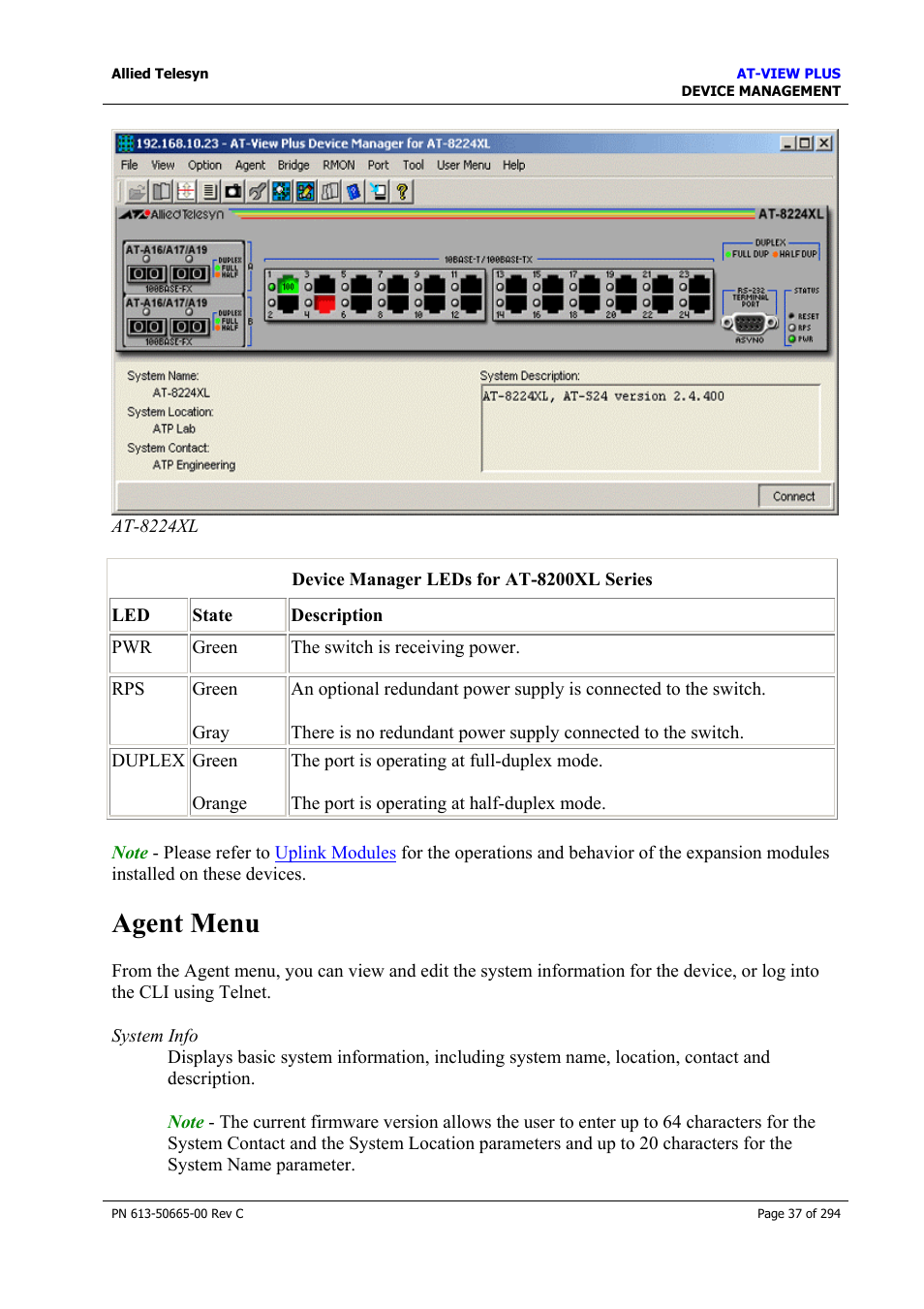Click the AT-VIEW PLUS header text
Screen dimensions: 924x1309
click(x=788, y=74)
